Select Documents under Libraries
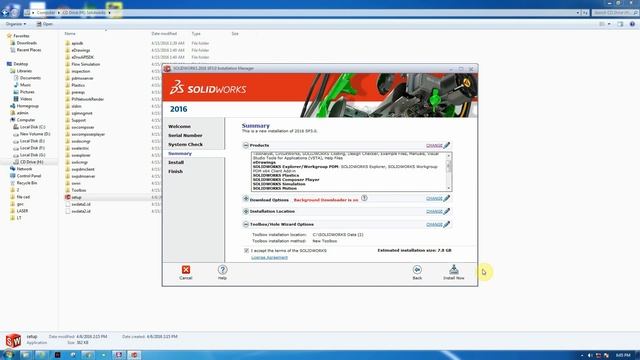 coord(27,78)
